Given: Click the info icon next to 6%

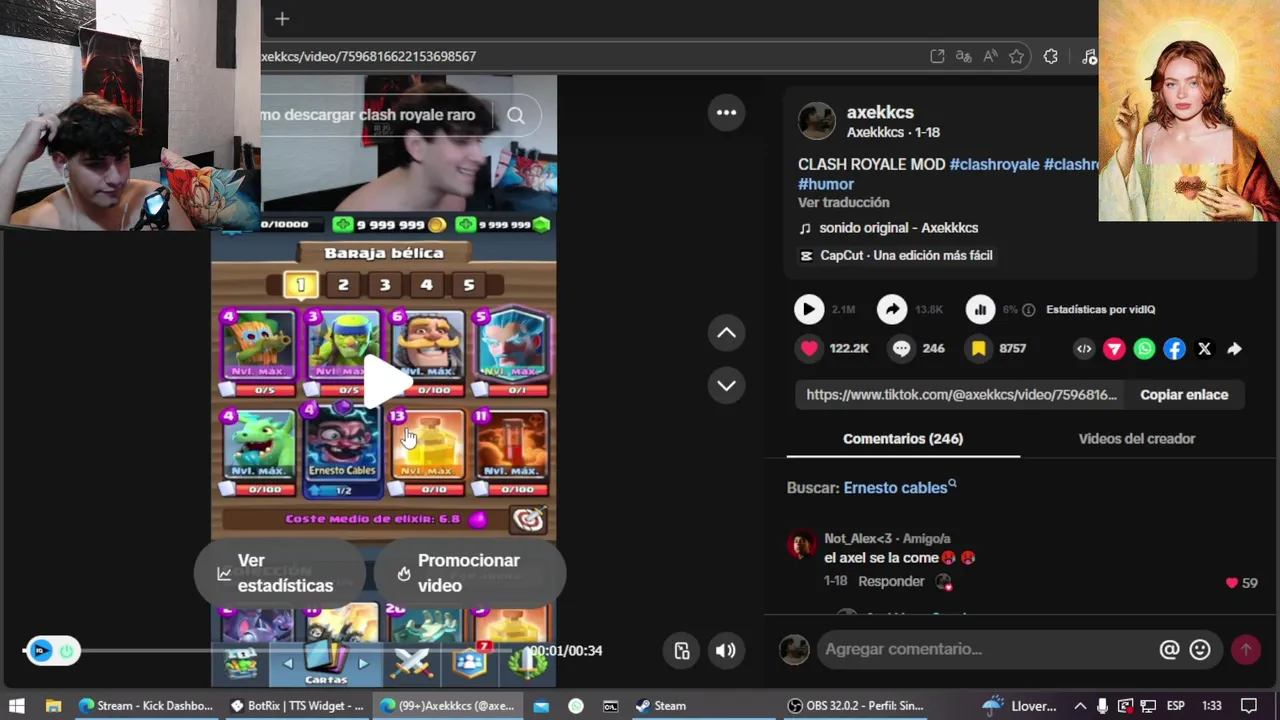Looking at the screenshot, I should coord(1028,310).
